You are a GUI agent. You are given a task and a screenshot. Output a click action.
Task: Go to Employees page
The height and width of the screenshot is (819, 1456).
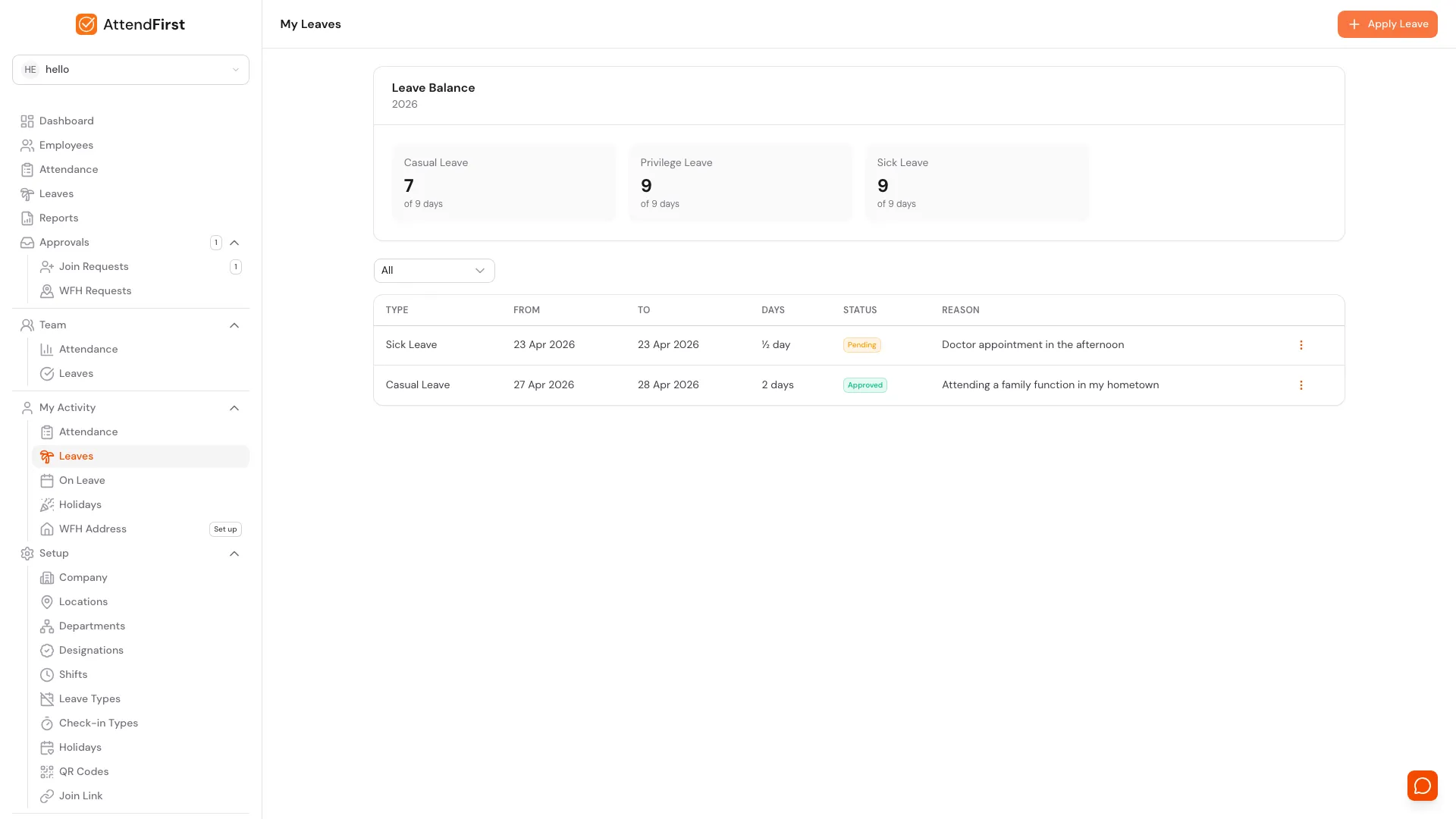click(130, 146)
